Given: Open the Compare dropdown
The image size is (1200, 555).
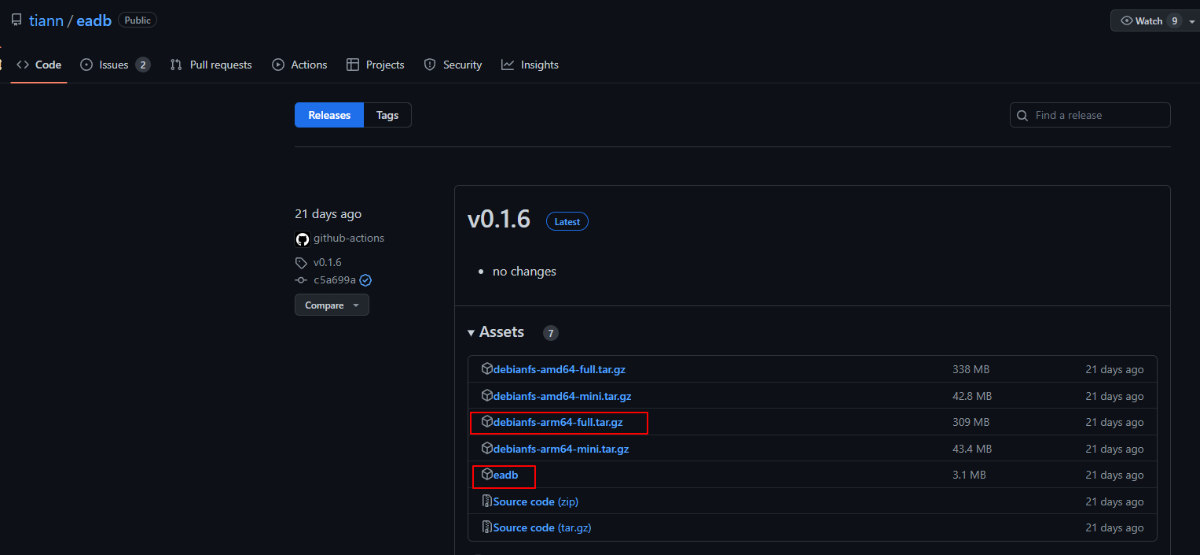Looking at the screenshot, I should pyautogui.click(x=331, y=305).
